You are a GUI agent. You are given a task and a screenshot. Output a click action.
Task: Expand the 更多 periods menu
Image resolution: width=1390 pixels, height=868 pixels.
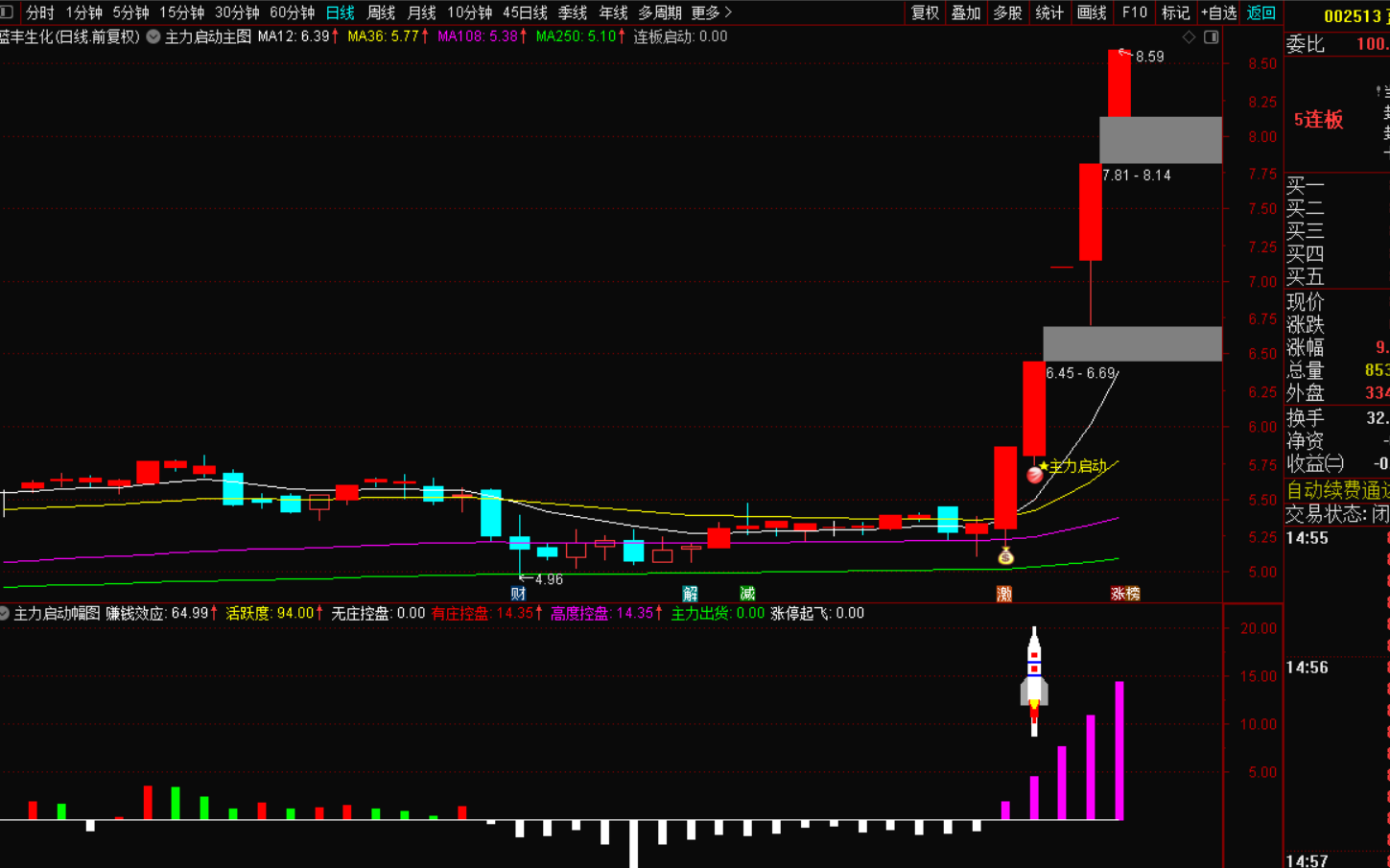tap(711, 12)
